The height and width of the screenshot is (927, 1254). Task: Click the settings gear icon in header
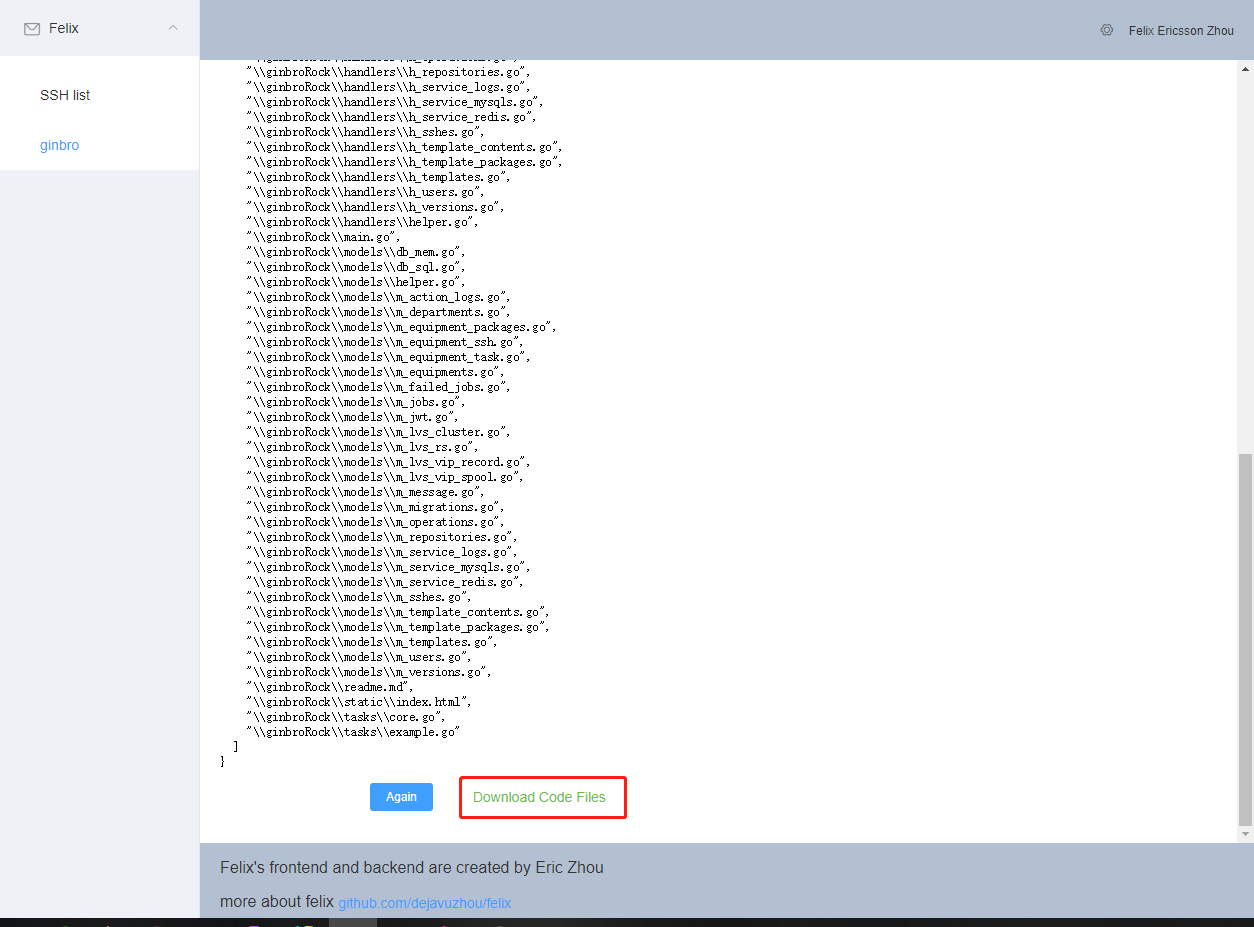tap(1106, 30)
